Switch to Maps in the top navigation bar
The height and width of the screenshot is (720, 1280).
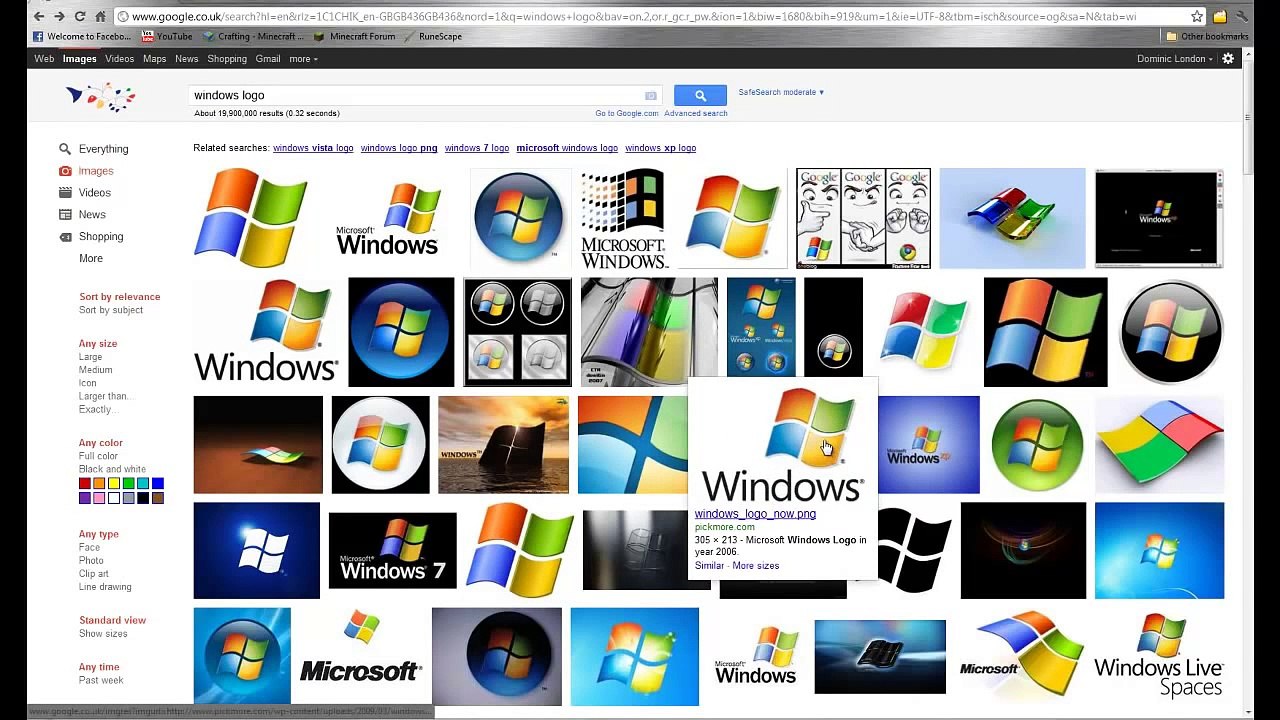point(154,59)
